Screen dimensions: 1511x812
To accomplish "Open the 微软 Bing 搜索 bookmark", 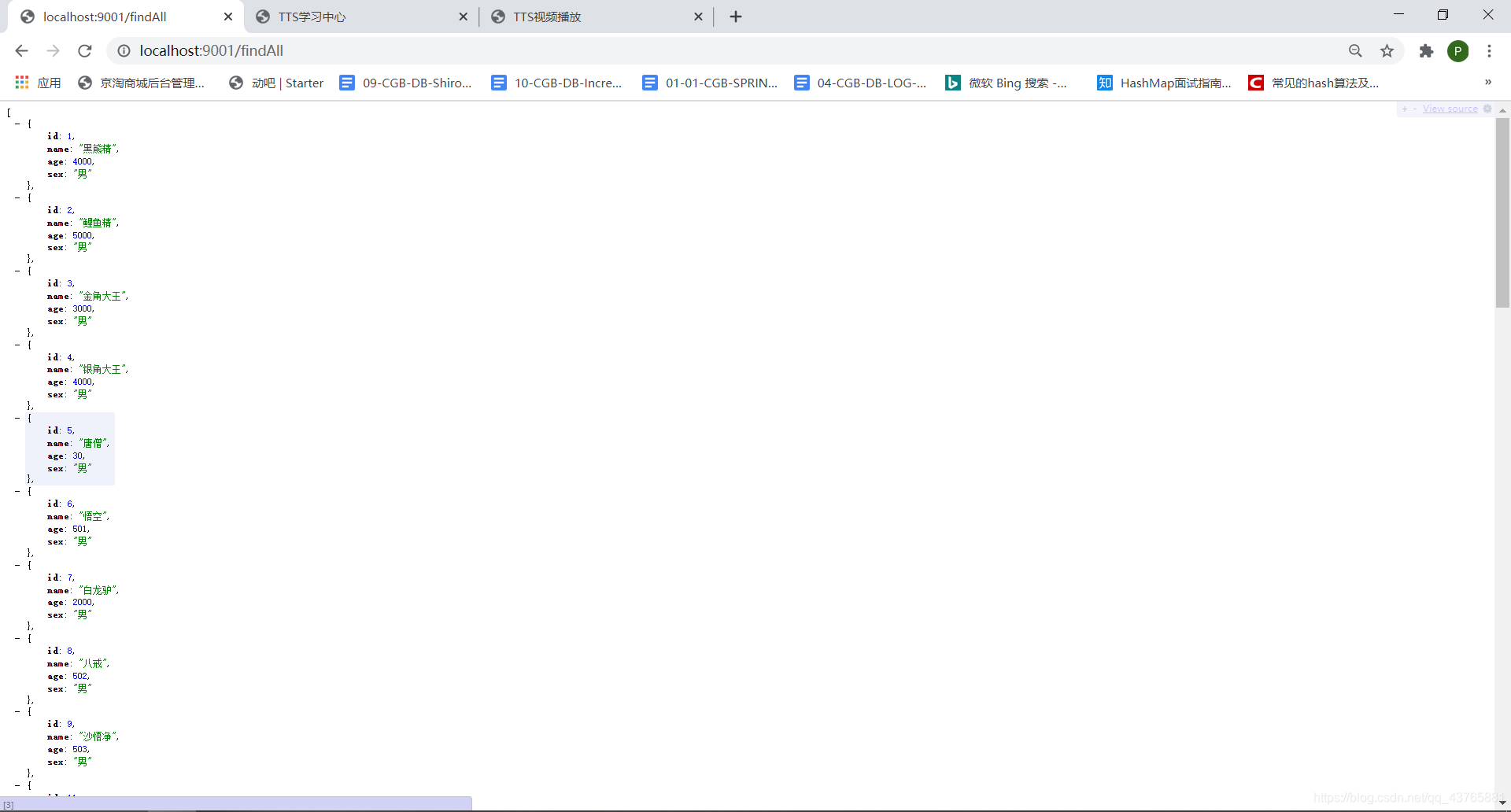I will 1007,83.
